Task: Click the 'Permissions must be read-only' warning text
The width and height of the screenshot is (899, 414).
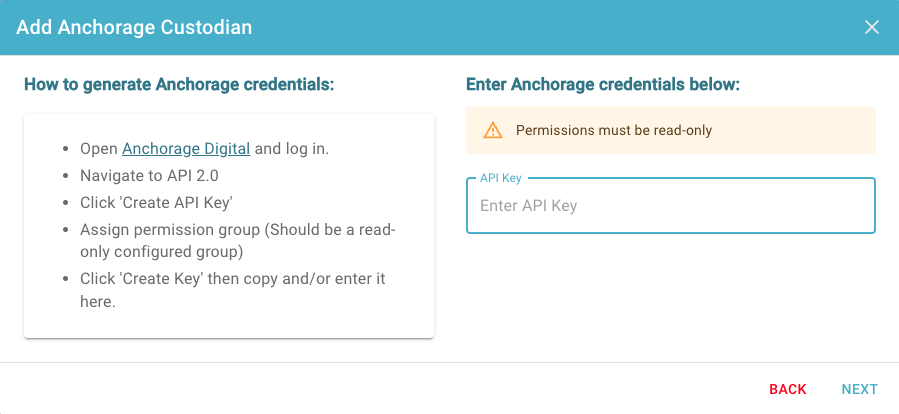Action: [x=613, y=130]
